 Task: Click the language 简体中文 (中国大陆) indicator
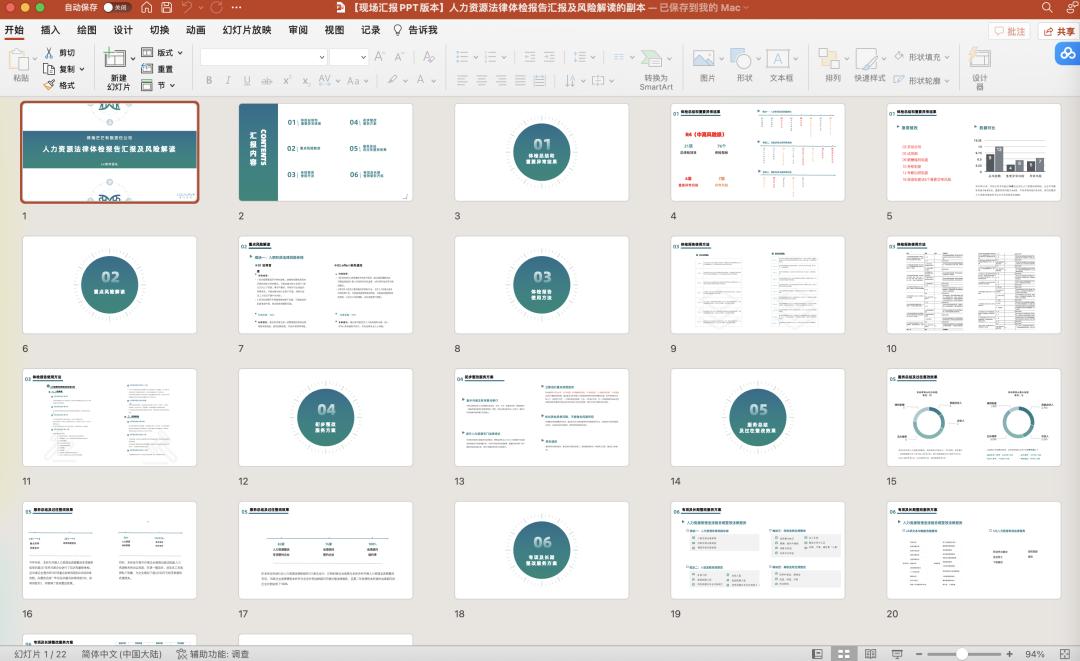point(121,654)
